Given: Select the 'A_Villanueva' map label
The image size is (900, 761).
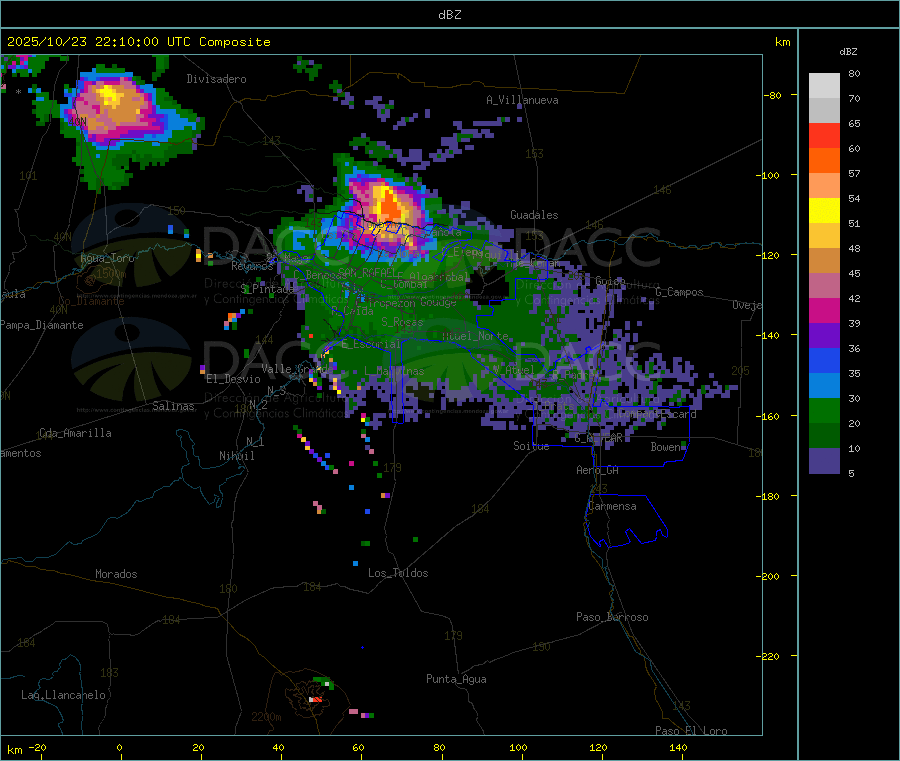Looking at the screenshot, I should click(522, 100).
